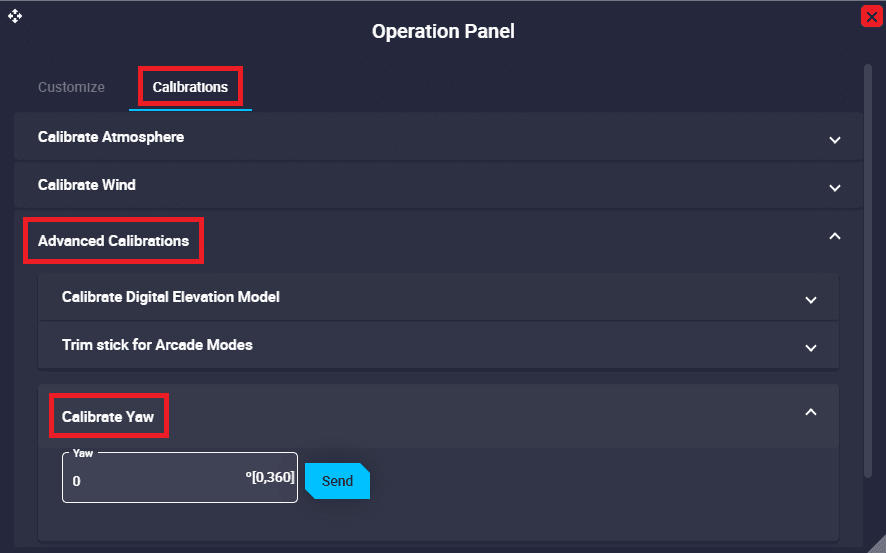
Task: Click the Calibrate Atmosphere heading
Action: tap(111, 137)
